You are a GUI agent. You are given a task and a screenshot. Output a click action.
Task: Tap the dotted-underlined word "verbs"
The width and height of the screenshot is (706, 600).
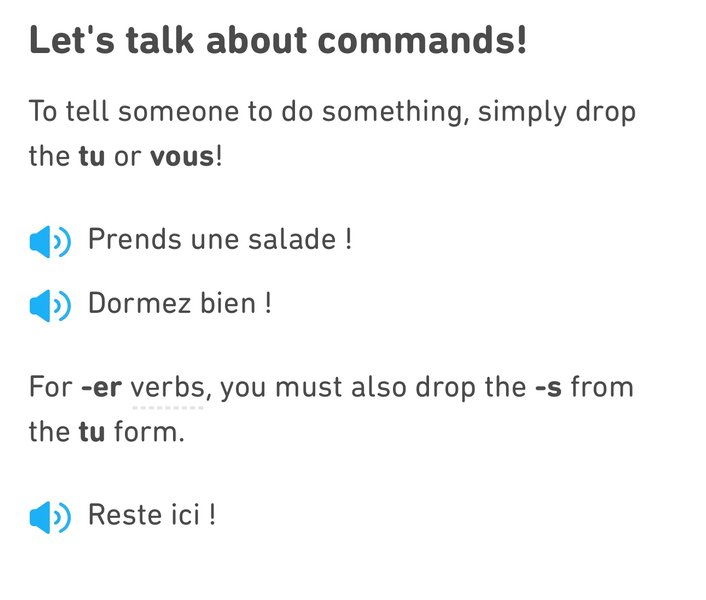click(x=168, y=387)
